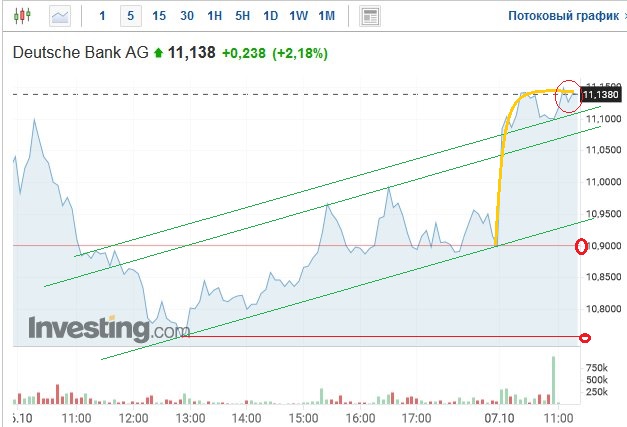Click the 250k volume axis label
The image size is (627, 427).
tap(597, 392)
